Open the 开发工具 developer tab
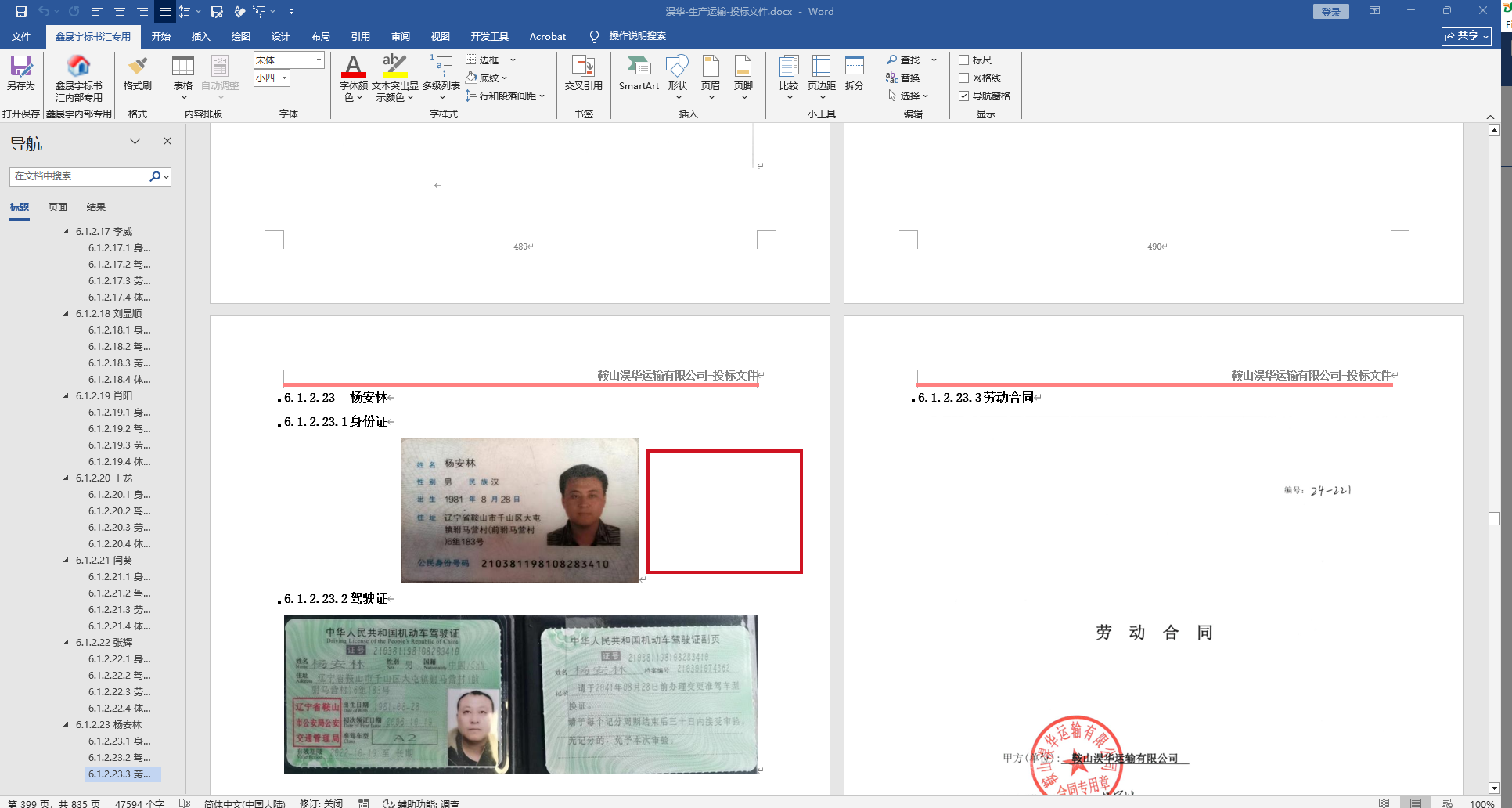Image resolution: width=1512 pixels, height=808 pixels. pyautogui.click(x=490, y=36)
